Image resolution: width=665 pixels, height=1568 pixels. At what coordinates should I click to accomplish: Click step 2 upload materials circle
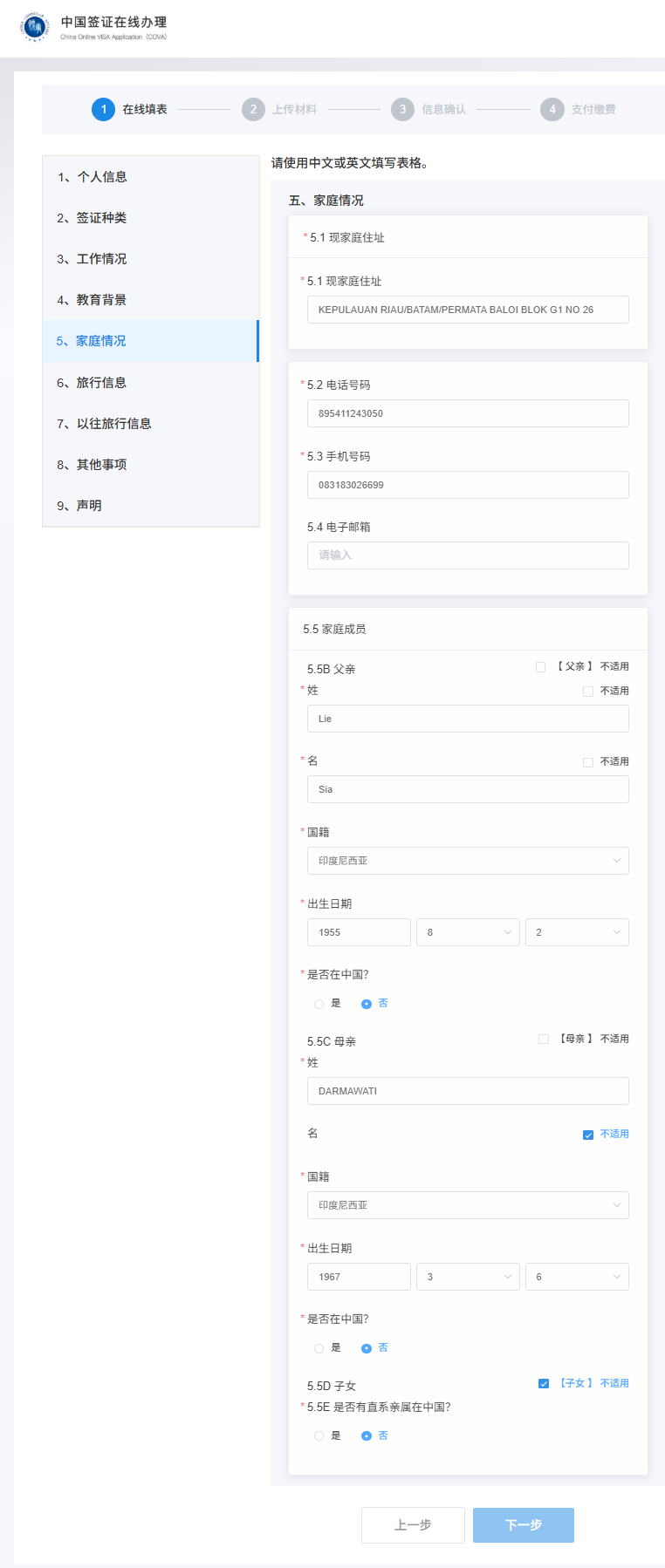click(x=253, y=109)
